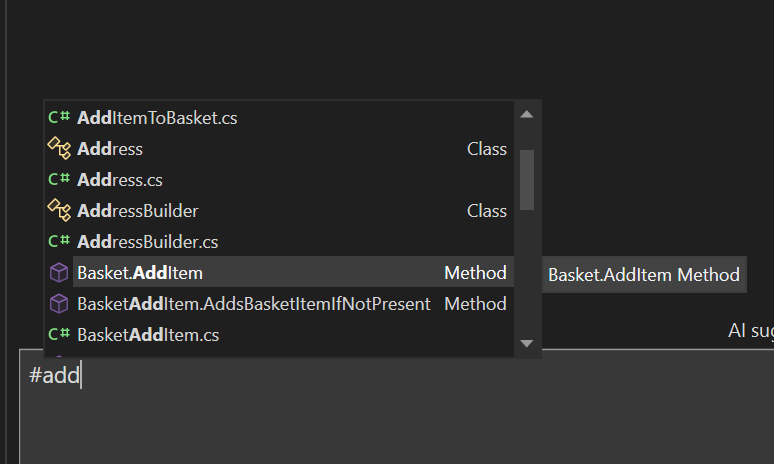Click the class icon next to Address
Image resolution: width=774 pixels, height=464 pixels.
click(58, 149)
